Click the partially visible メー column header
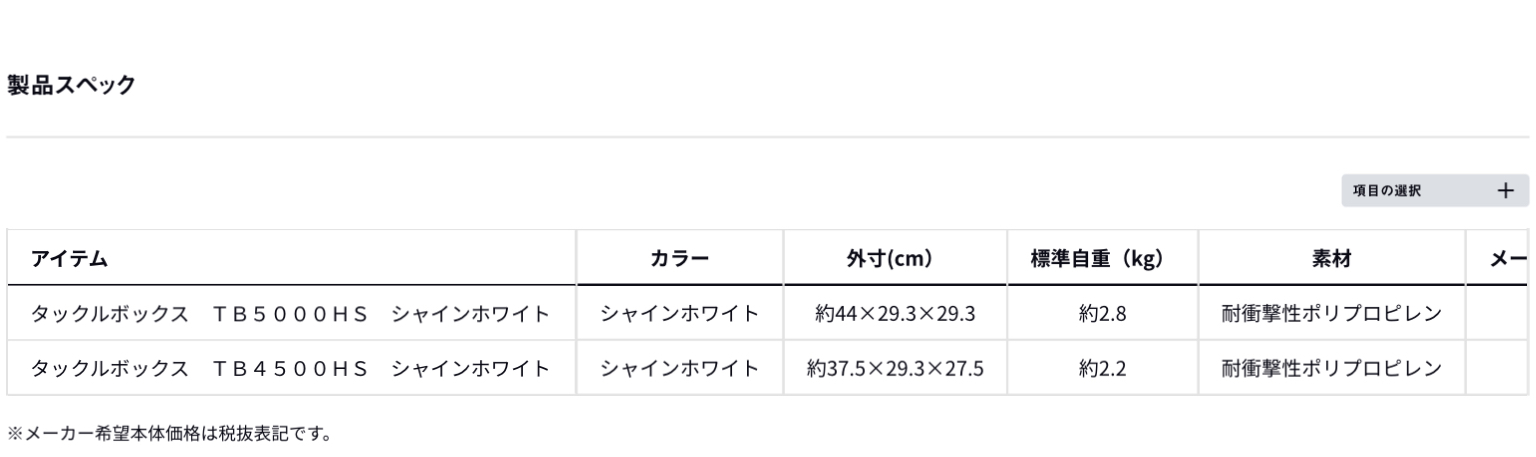Viewport: 1536px width, 457px height. (1507, 260)
